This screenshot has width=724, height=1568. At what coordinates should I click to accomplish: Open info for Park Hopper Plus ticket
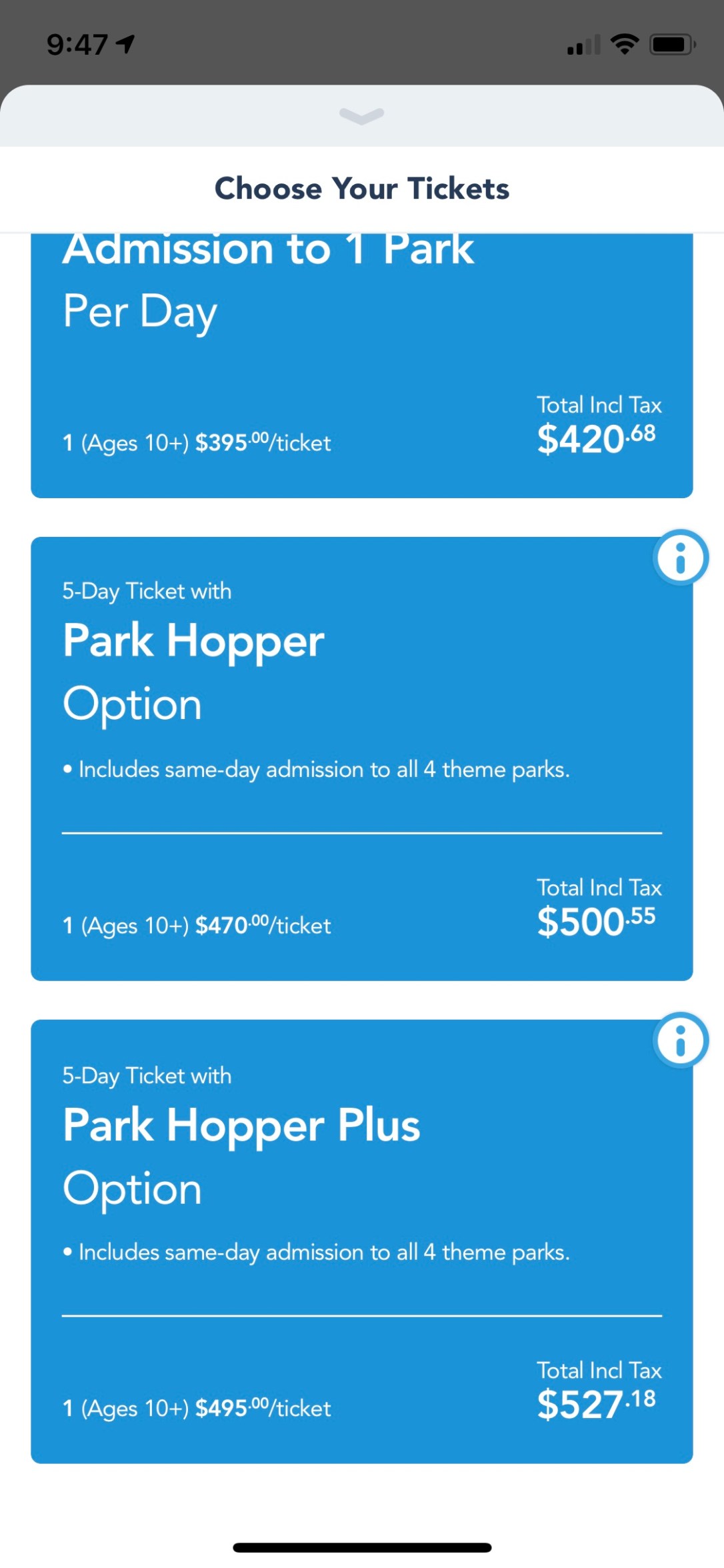[x=680, y=1040]
